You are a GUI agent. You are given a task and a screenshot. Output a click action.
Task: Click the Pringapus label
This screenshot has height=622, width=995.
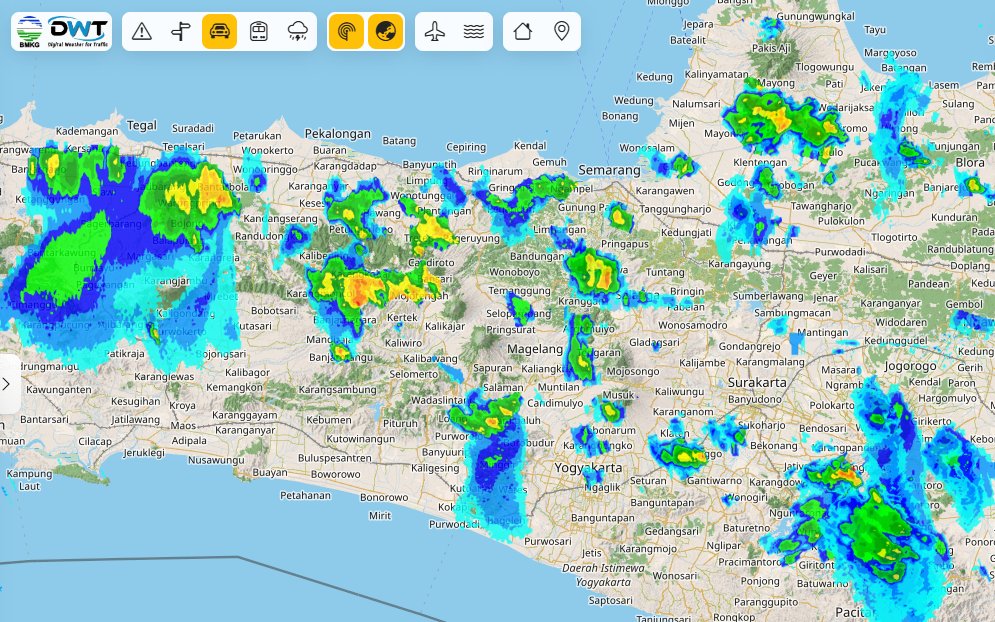pos(624,244)
